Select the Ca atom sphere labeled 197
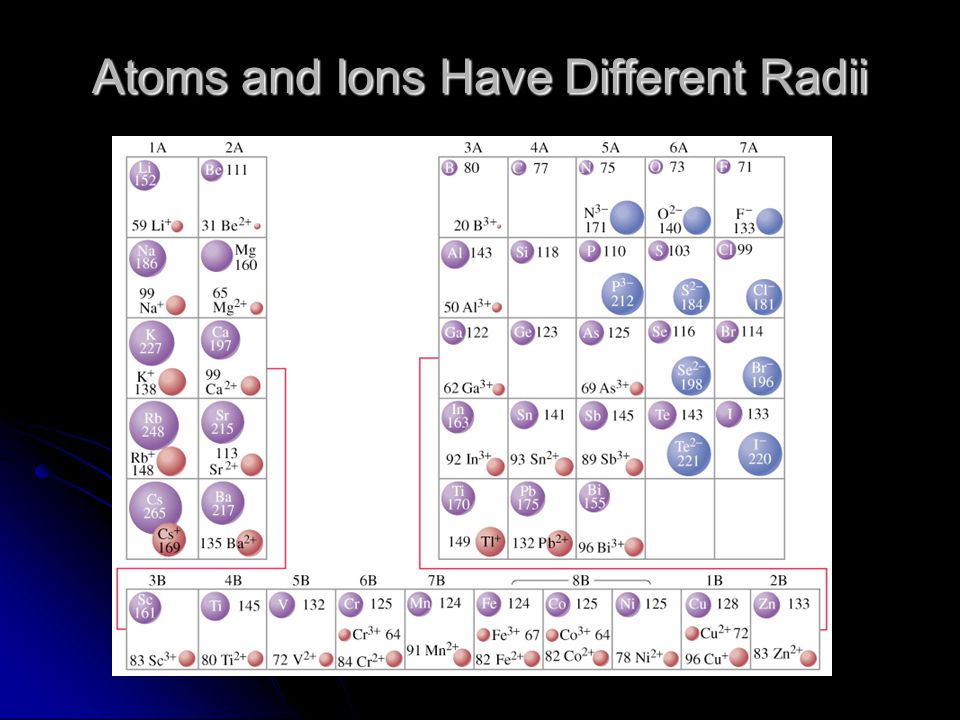960x720 pixels. [220, 340]
